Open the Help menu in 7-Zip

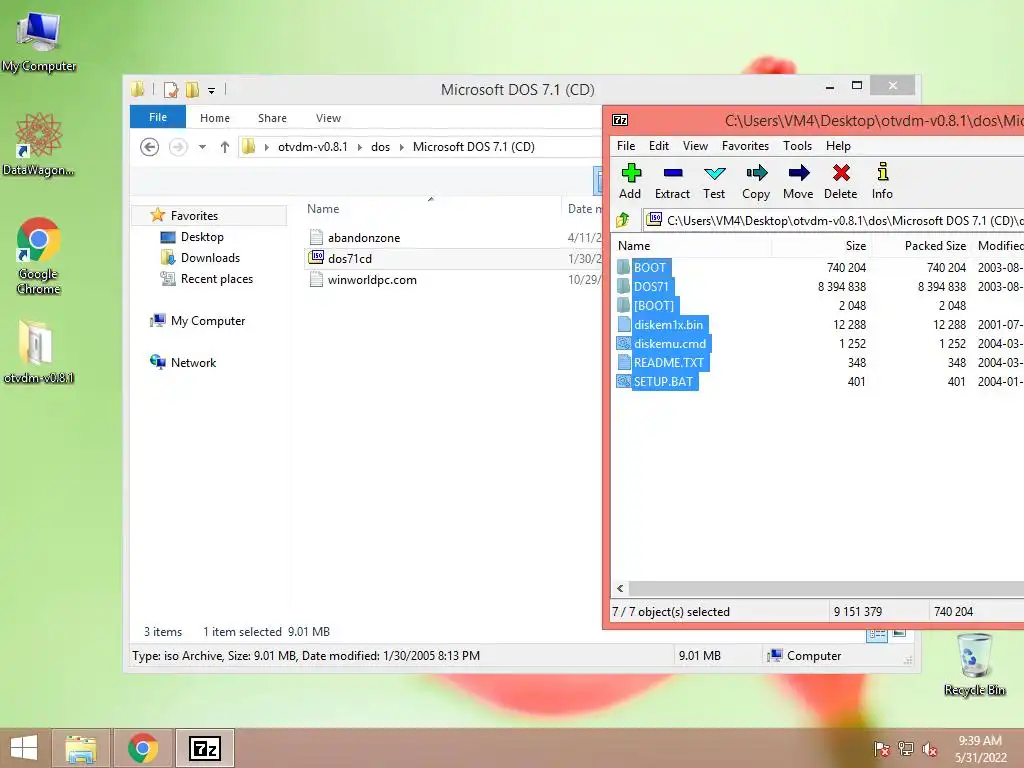click(x=838, y=146)
